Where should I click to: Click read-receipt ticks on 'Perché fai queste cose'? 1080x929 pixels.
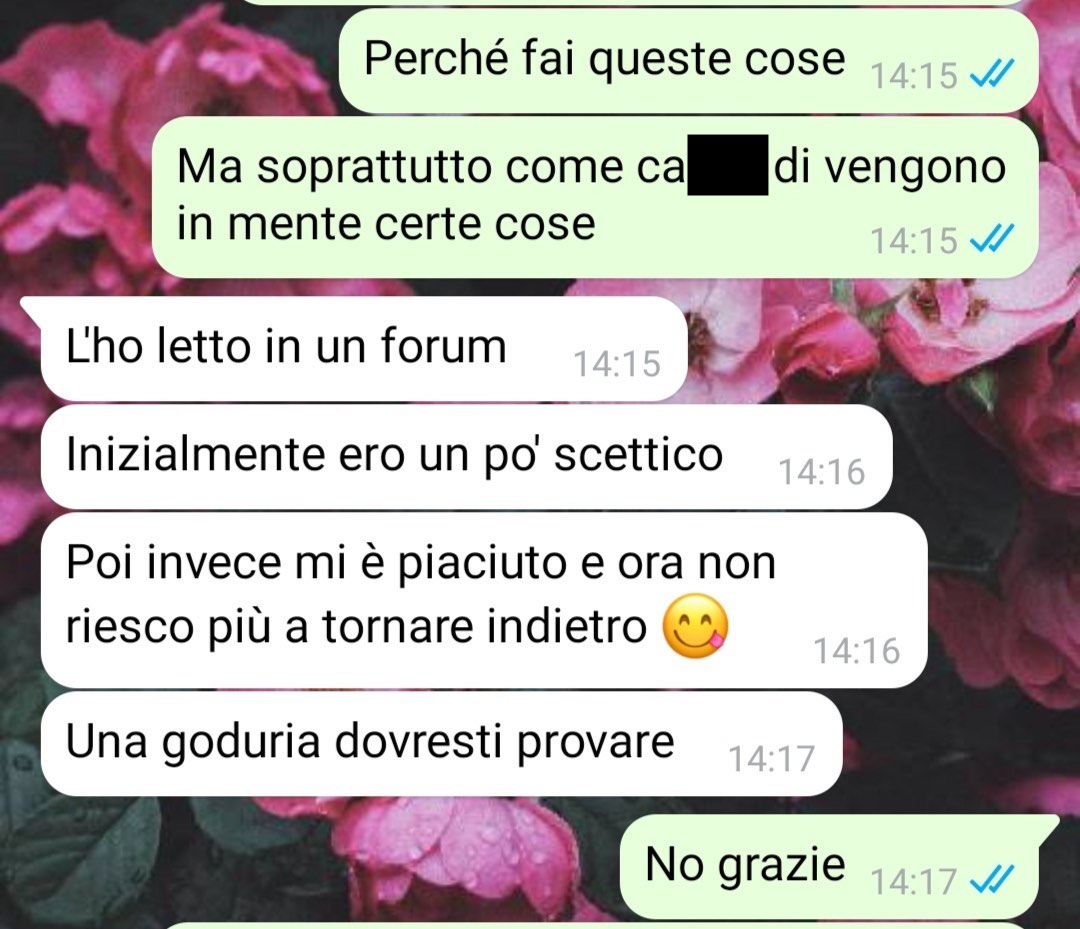[x=991, y=71]
